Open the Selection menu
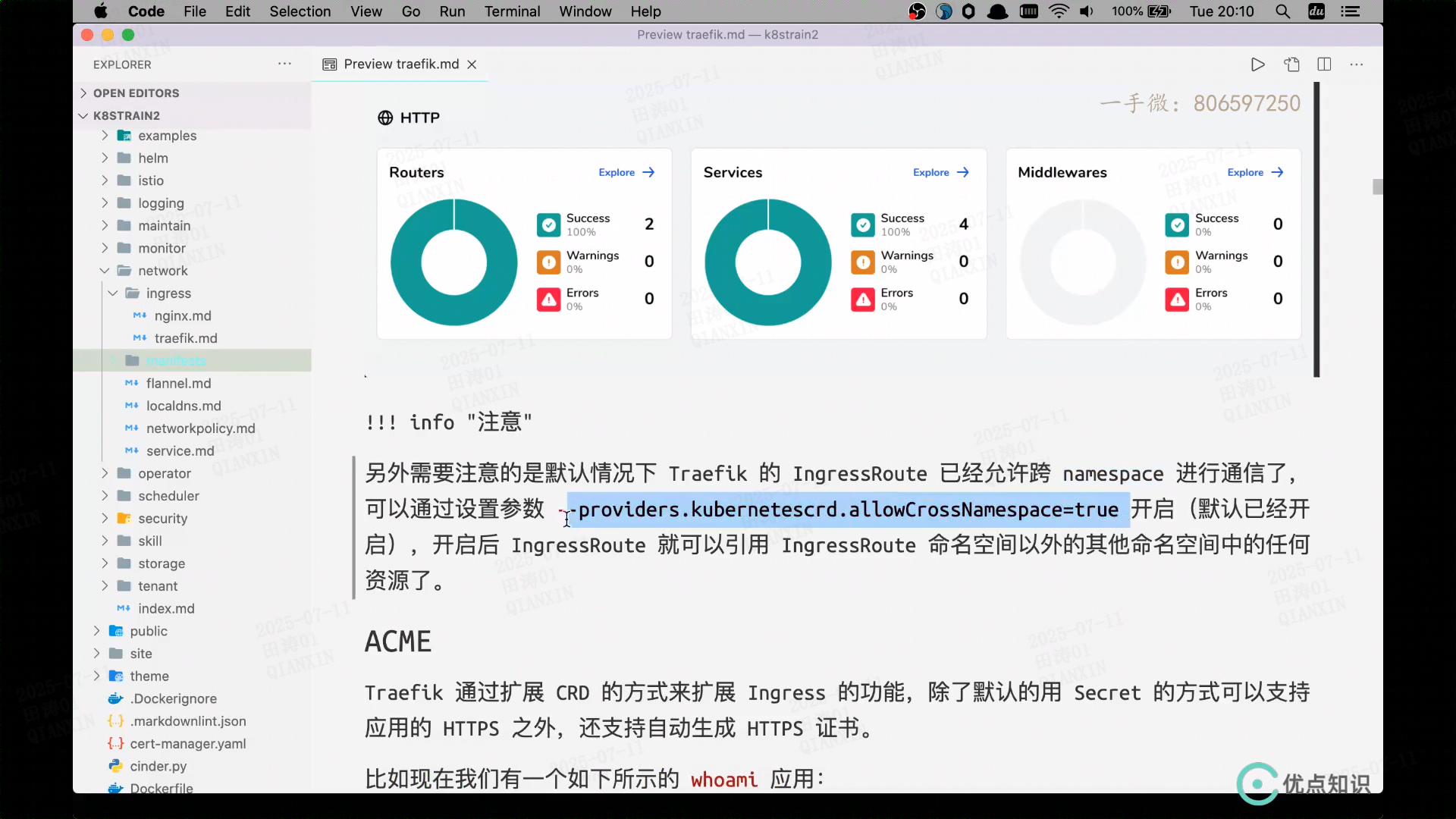The image size is (1456, 819). pyautogui.click(x=300, y=11)
